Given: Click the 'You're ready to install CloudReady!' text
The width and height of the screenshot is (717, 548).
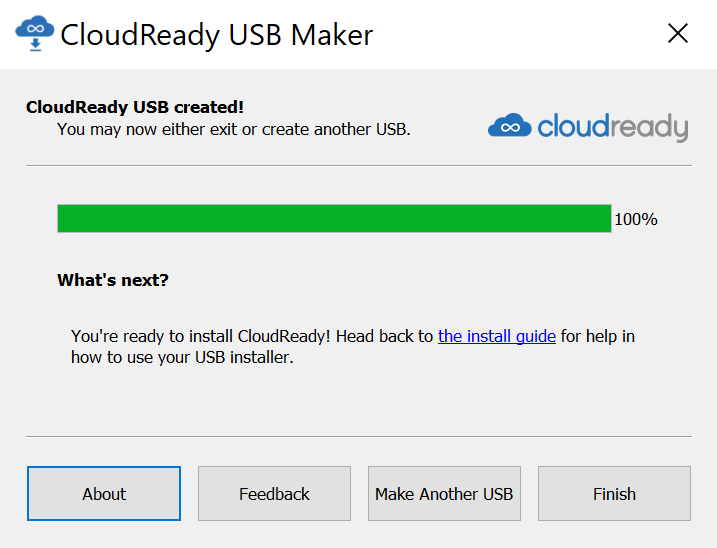Looking at the screenshot, I should click(x=200, y=336).
